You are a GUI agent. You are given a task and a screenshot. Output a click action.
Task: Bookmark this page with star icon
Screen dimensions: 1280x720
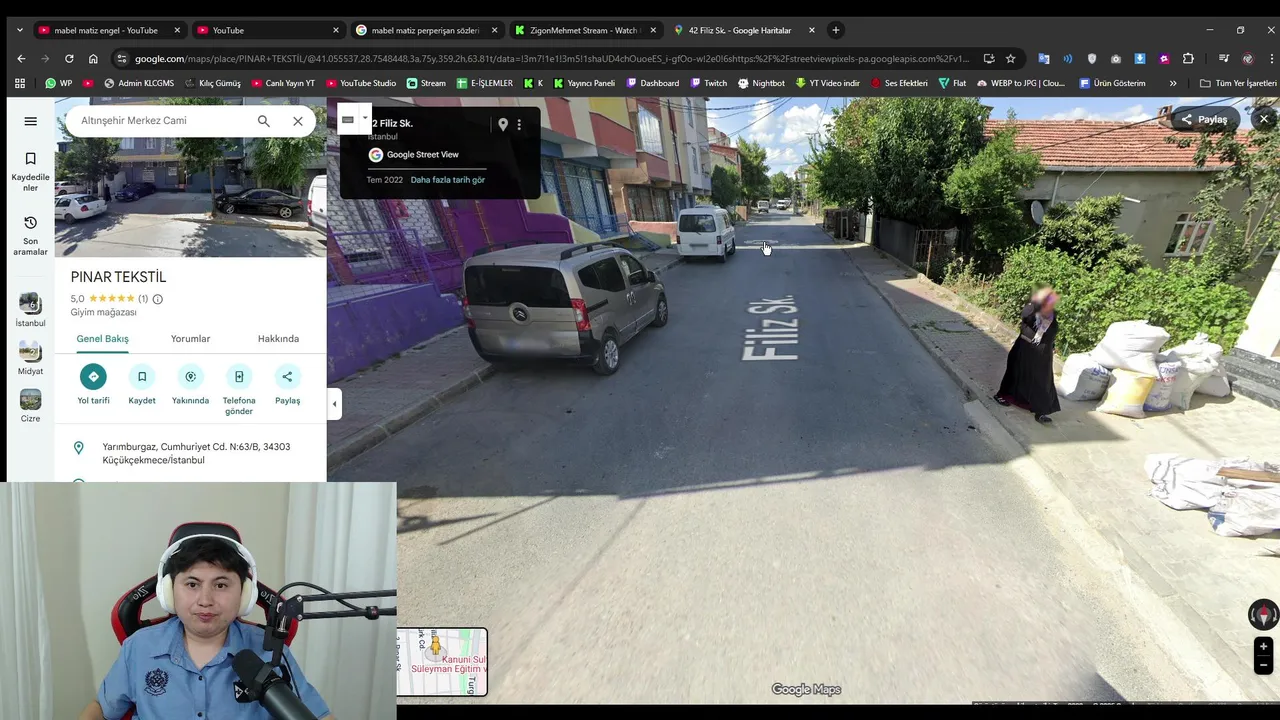(x=1010, y=58)
